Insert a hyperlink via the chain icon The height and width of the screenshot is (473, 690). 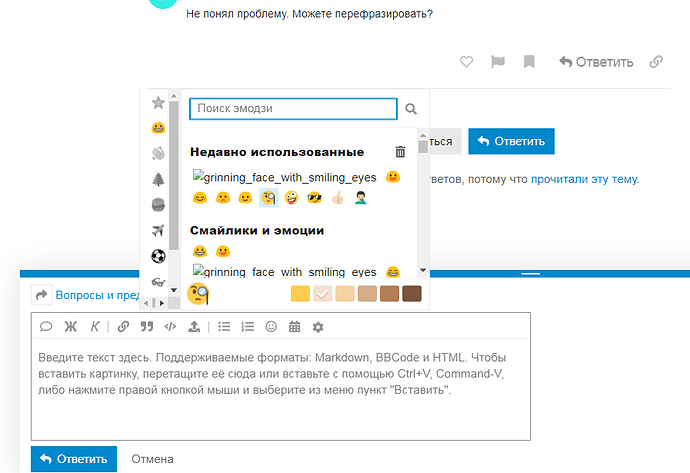(123, 326)
